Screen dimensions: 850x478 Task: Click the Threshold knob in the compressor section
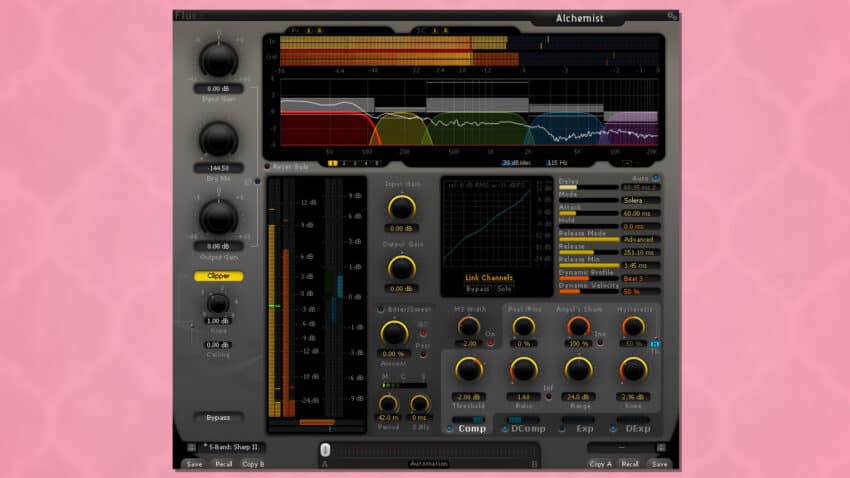pos(467,370)
